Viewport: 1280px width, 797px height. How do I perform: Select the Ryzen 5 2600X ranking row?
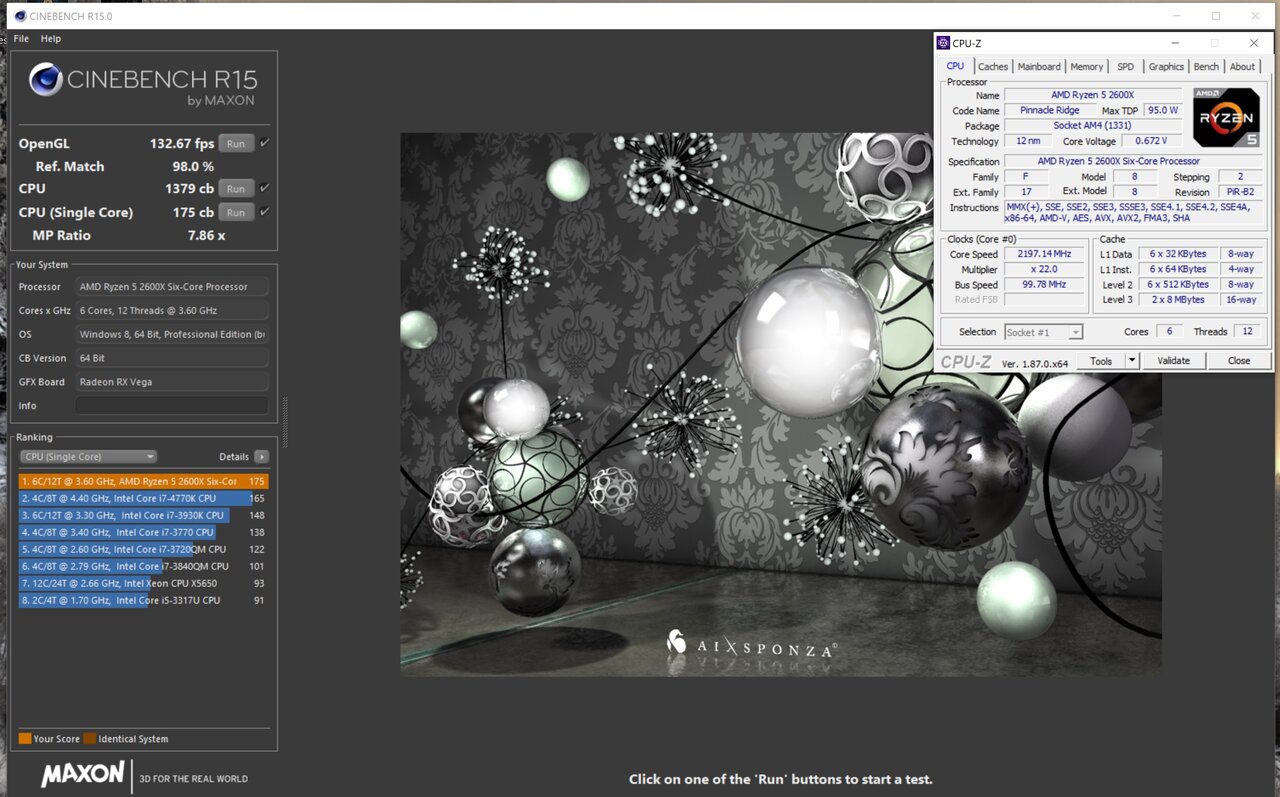tap(143, 481)
